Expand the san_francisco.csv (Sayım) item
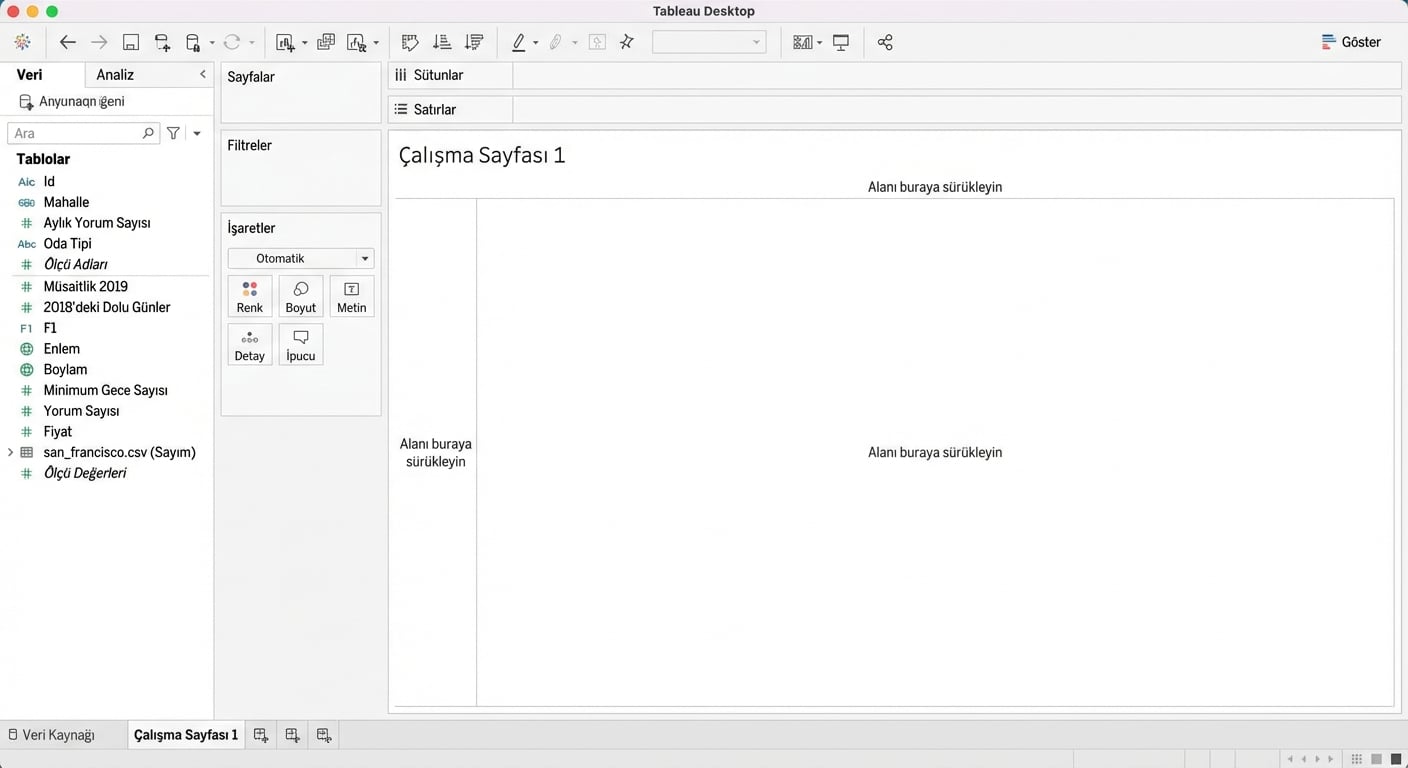The width and height of the screenshot is (1408, 768). [x=11, y=452]
